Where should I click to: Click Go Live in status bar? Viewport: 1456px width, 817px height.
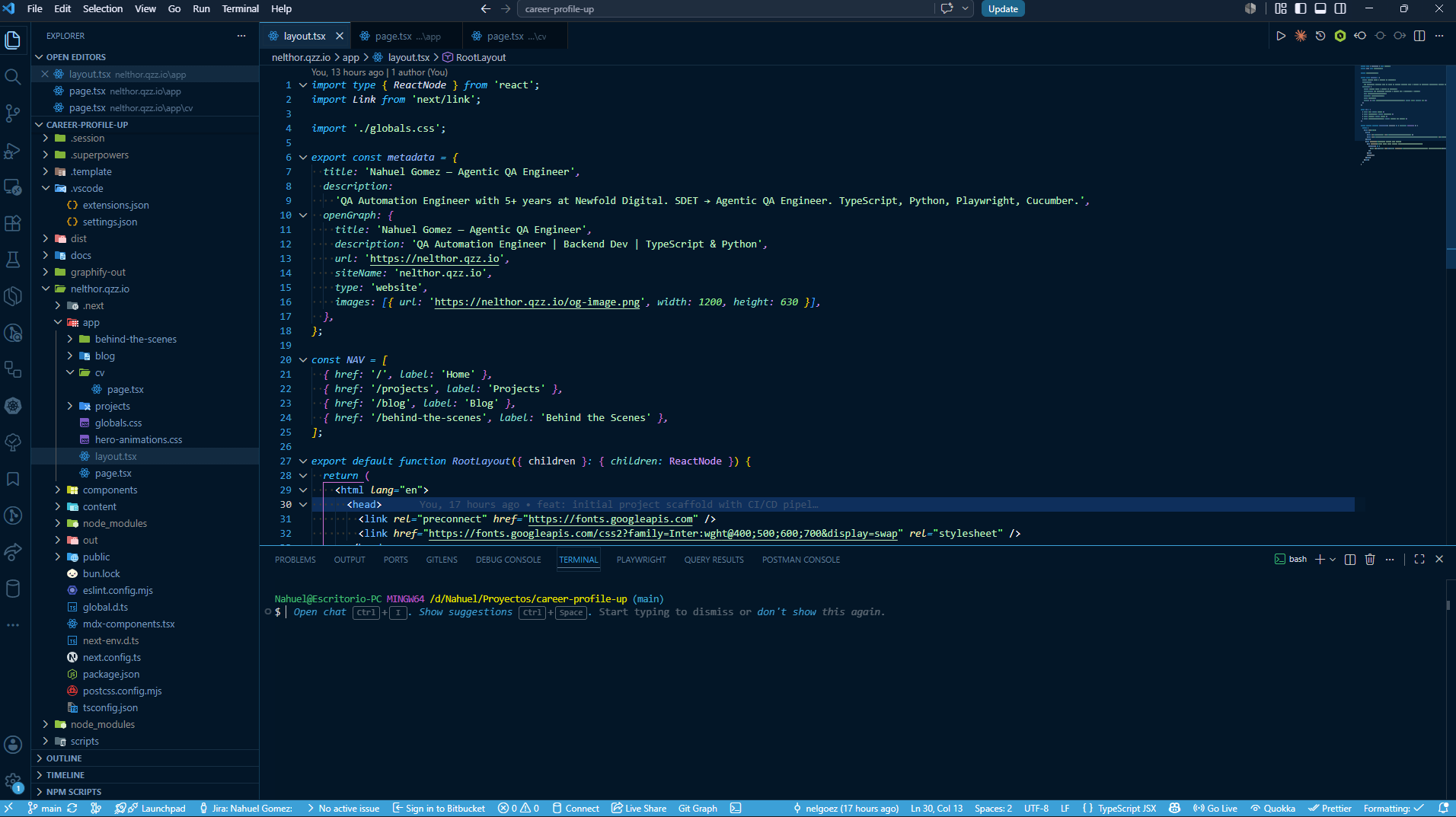pyautogui.click(x=1215, y=809)
